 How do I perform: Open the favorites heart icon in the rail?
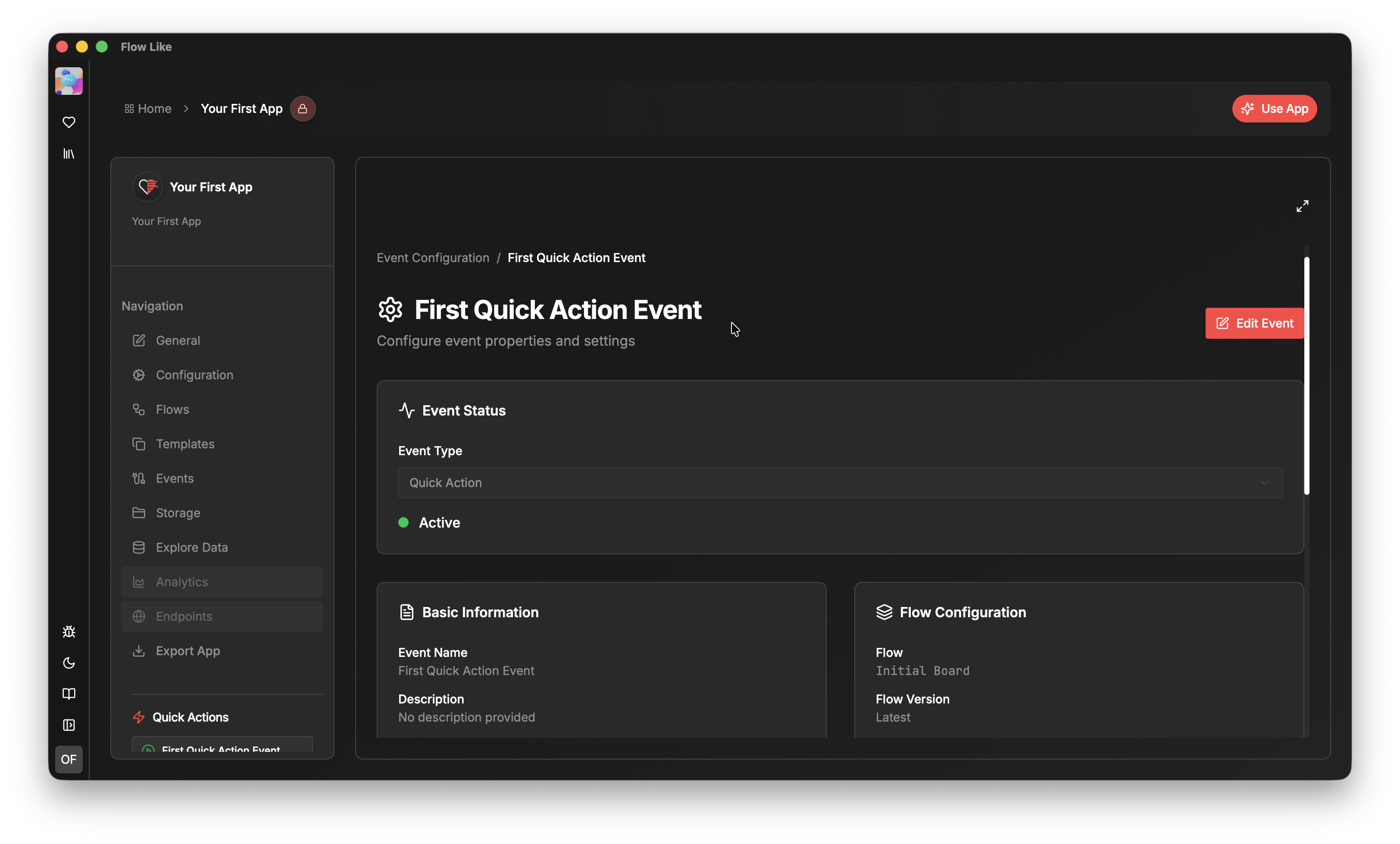pyautogui.click(x=69, y=122)
